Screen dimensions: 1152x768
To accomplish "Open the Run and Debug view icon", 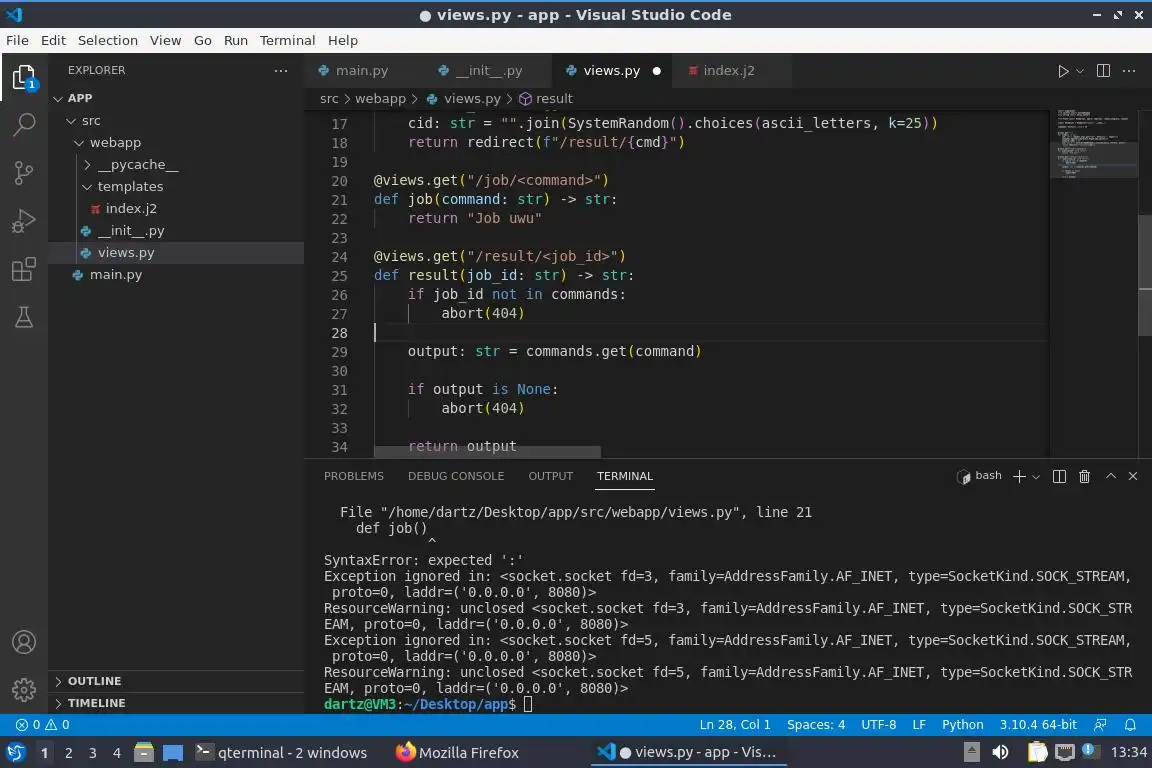I will tap(24, 221).
